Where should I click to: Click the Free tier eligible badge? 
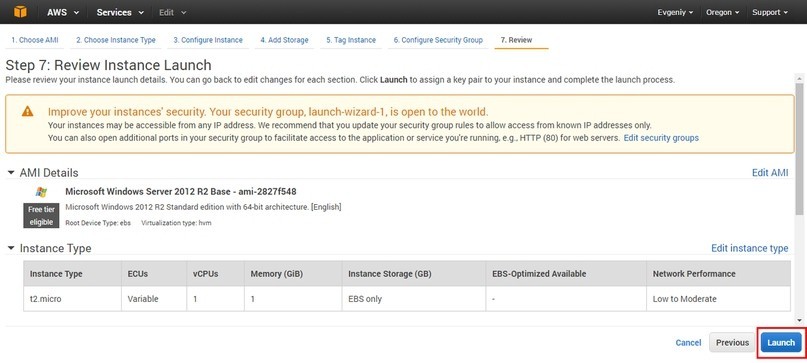click(x=41, y=216)
